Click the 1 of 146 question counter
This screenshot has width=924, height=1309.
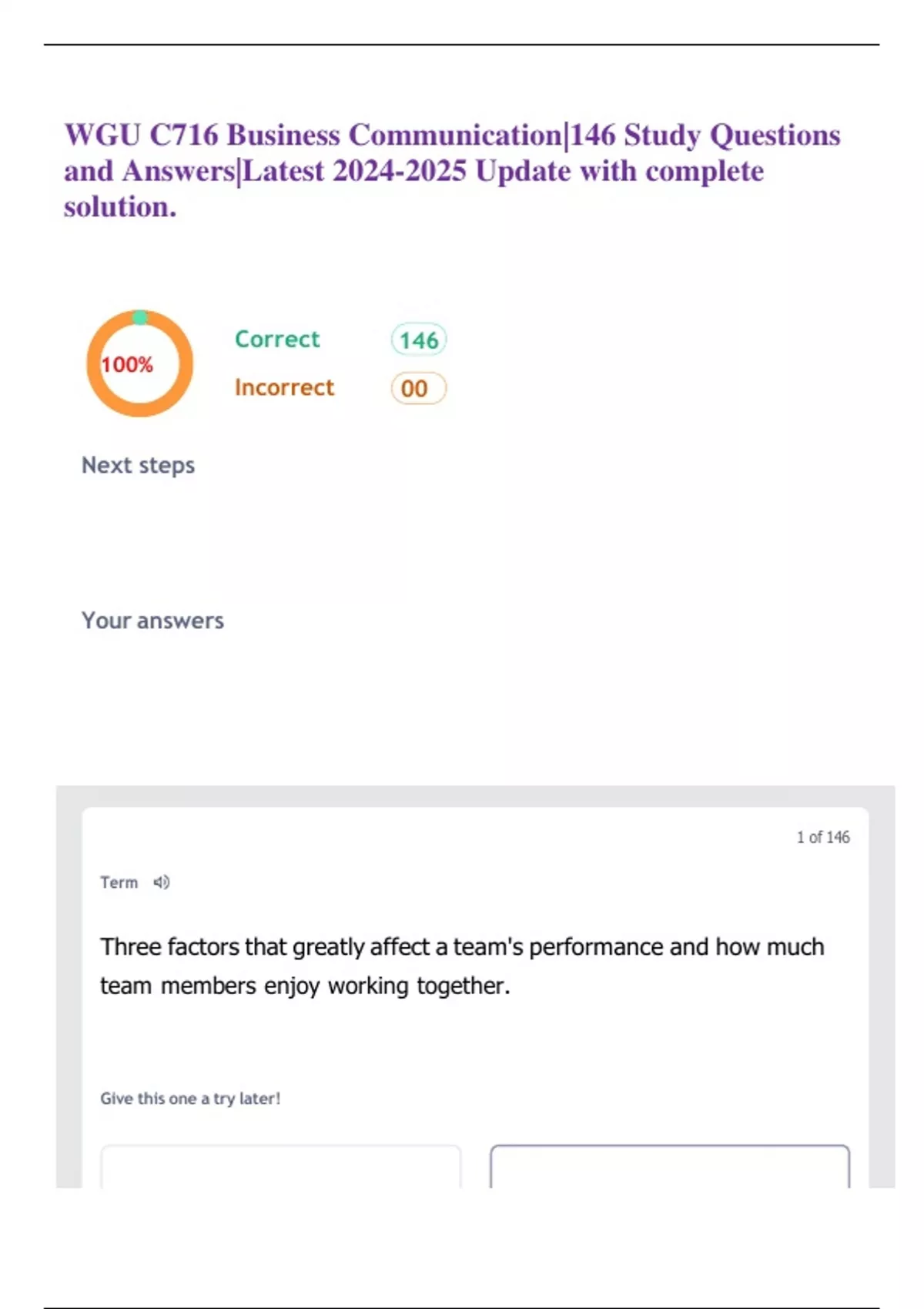[x=822, y=837]
